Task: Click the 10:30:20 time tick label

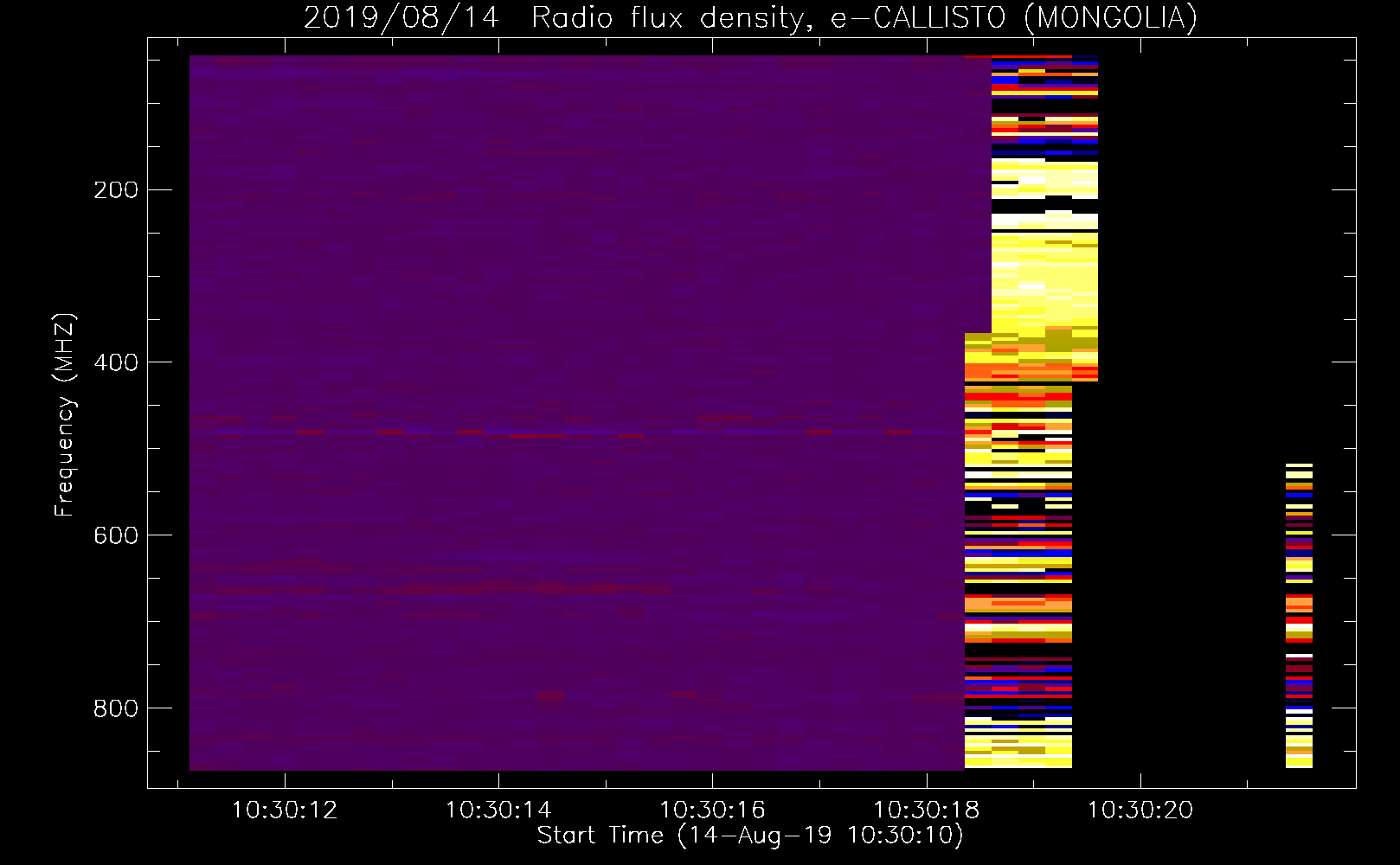Action: pos(1140,811)
